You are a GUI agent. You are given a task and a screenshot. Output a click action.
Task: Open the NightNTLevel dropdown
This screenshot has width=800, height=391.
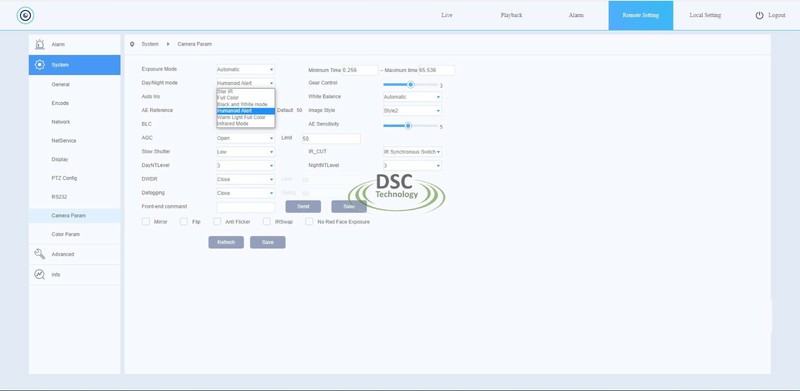pyautogui.click(x=412, y=165)
